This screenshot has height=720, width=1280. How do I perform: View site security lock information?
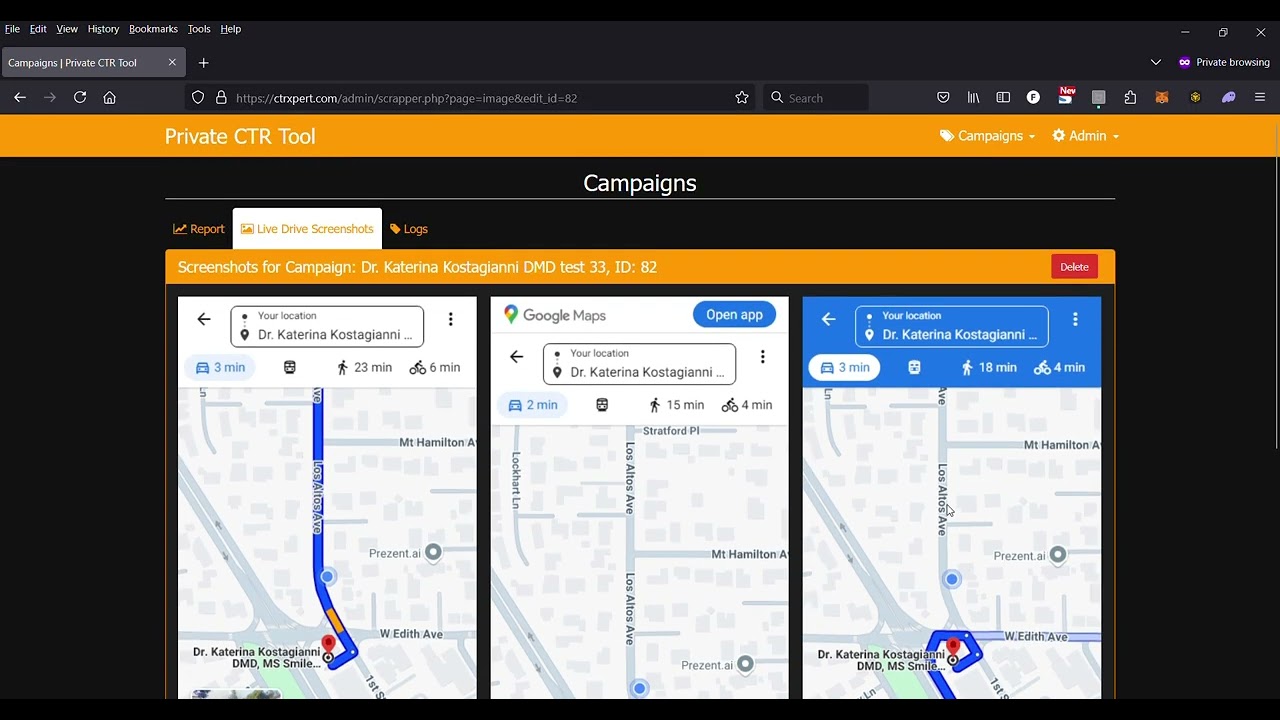(x=221, y=98)
